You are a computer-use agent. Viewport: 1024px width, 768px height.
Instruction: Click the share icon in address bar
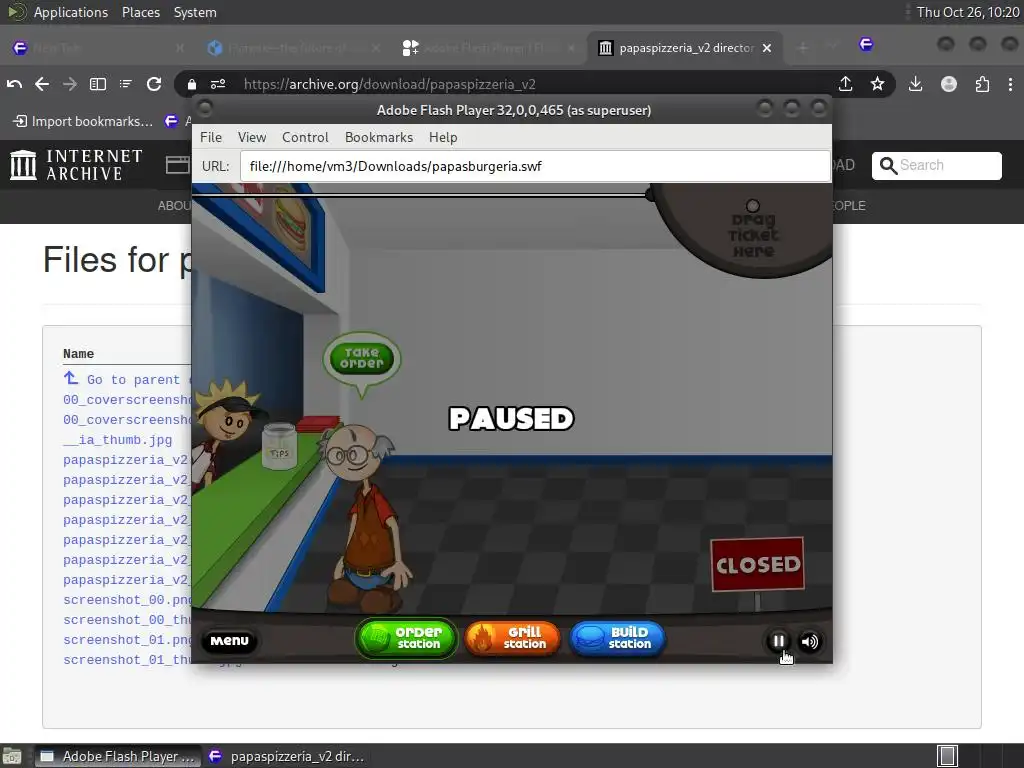click(x=846, y=84)
